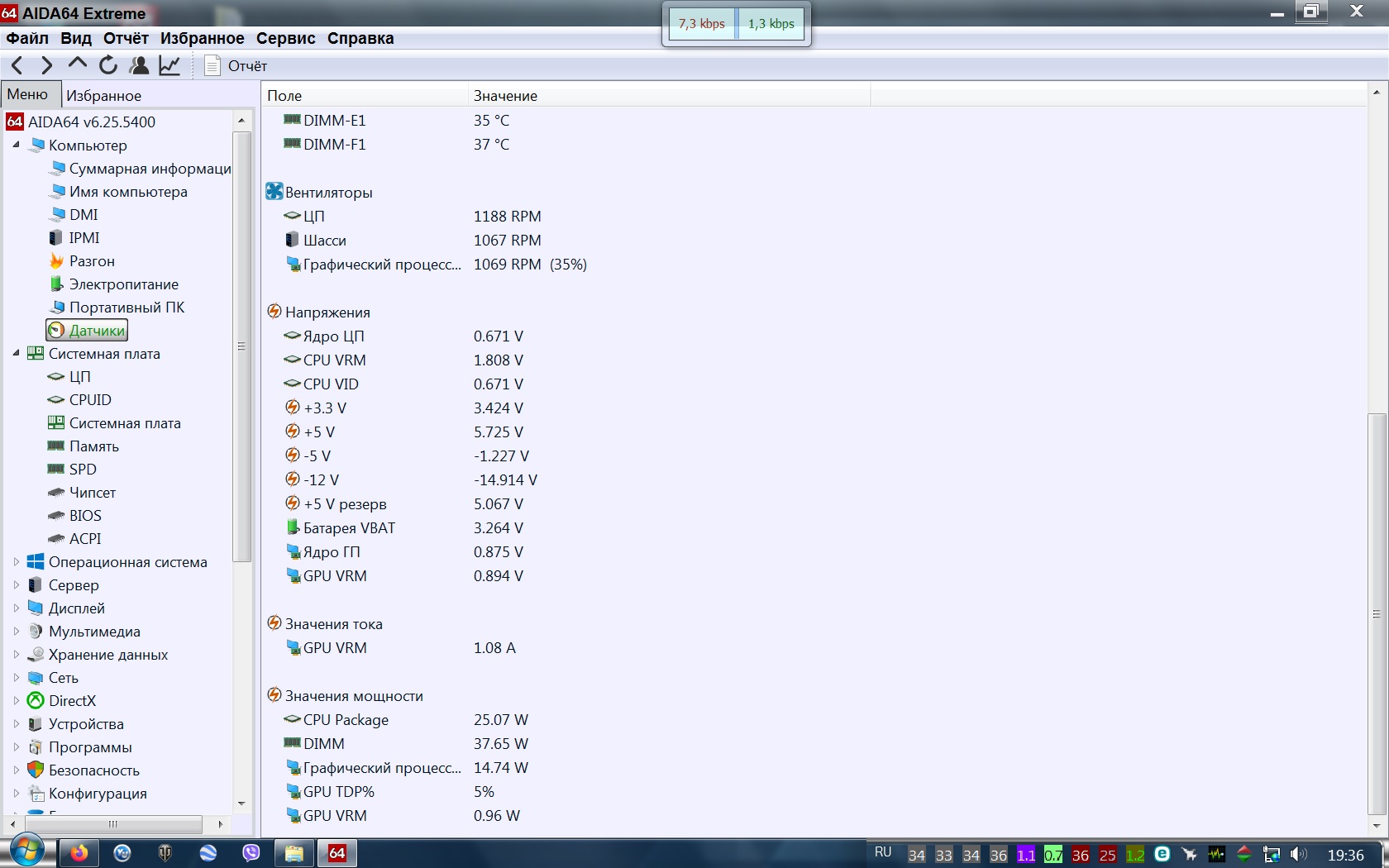Click the lightning icon beside Напряжения heading
The width and height of the screenshot is (1389, 868).
274,312
